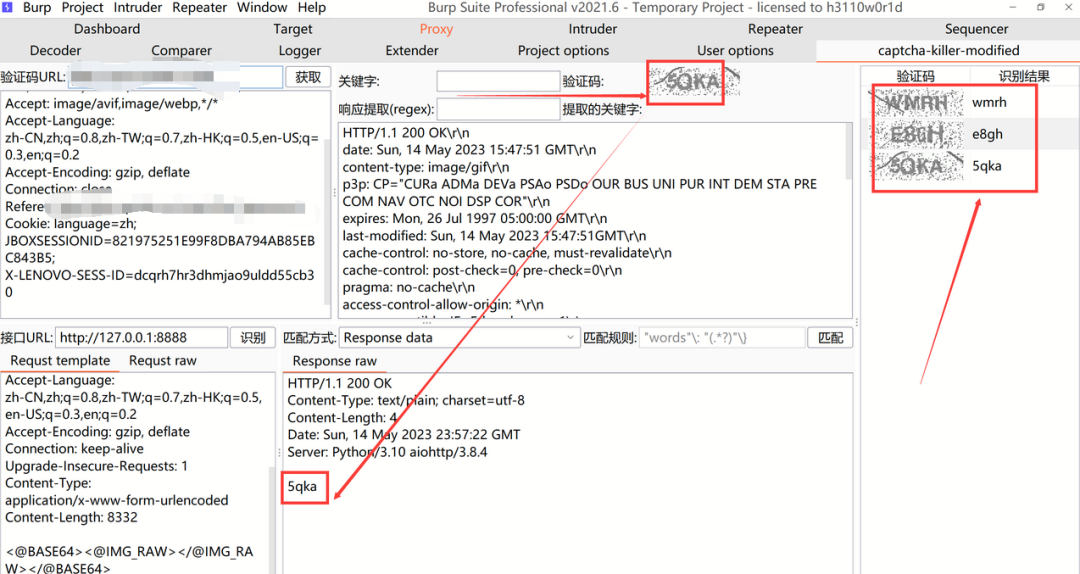Click the captcha preview image beside 验证码 label
The image size is (1080, 574).
point(693,81)
